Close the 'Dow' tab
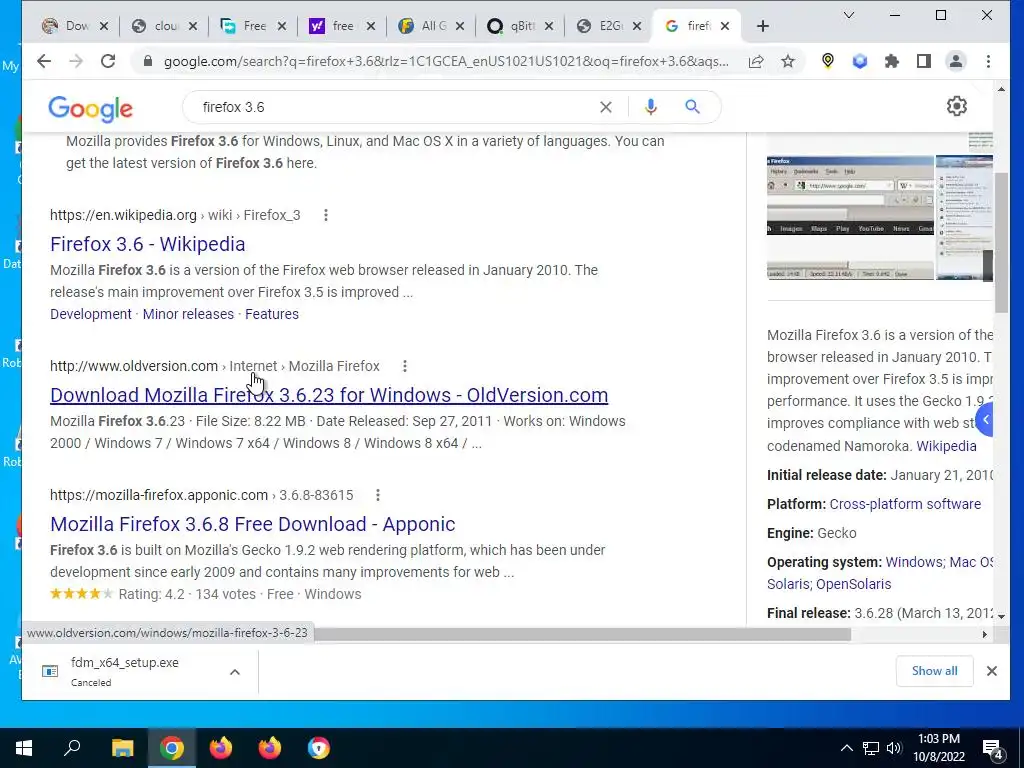The height and width of the screenshot is (768, 1024). (x=104, y=26)
